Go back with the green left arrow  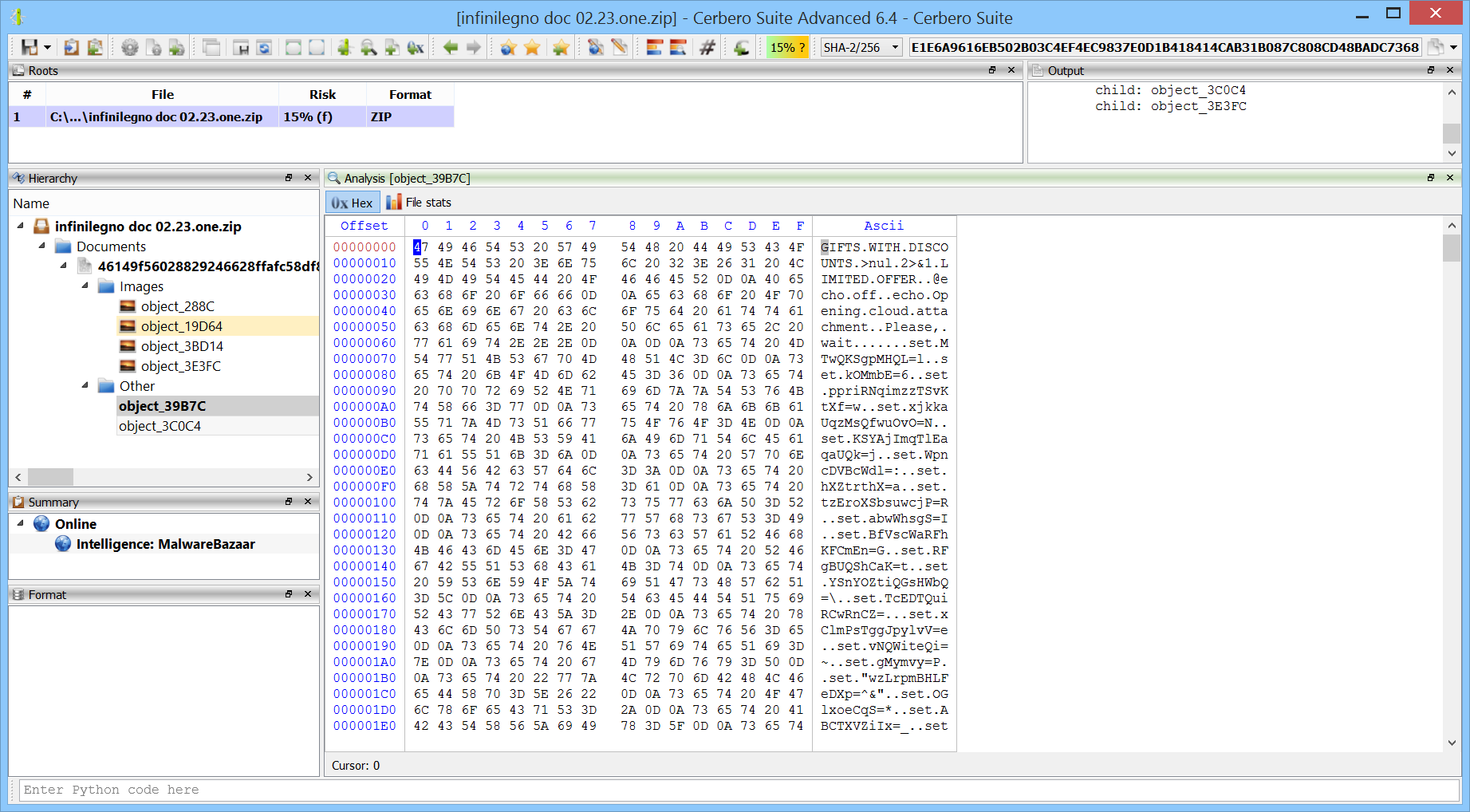click(x=451, y=48)
